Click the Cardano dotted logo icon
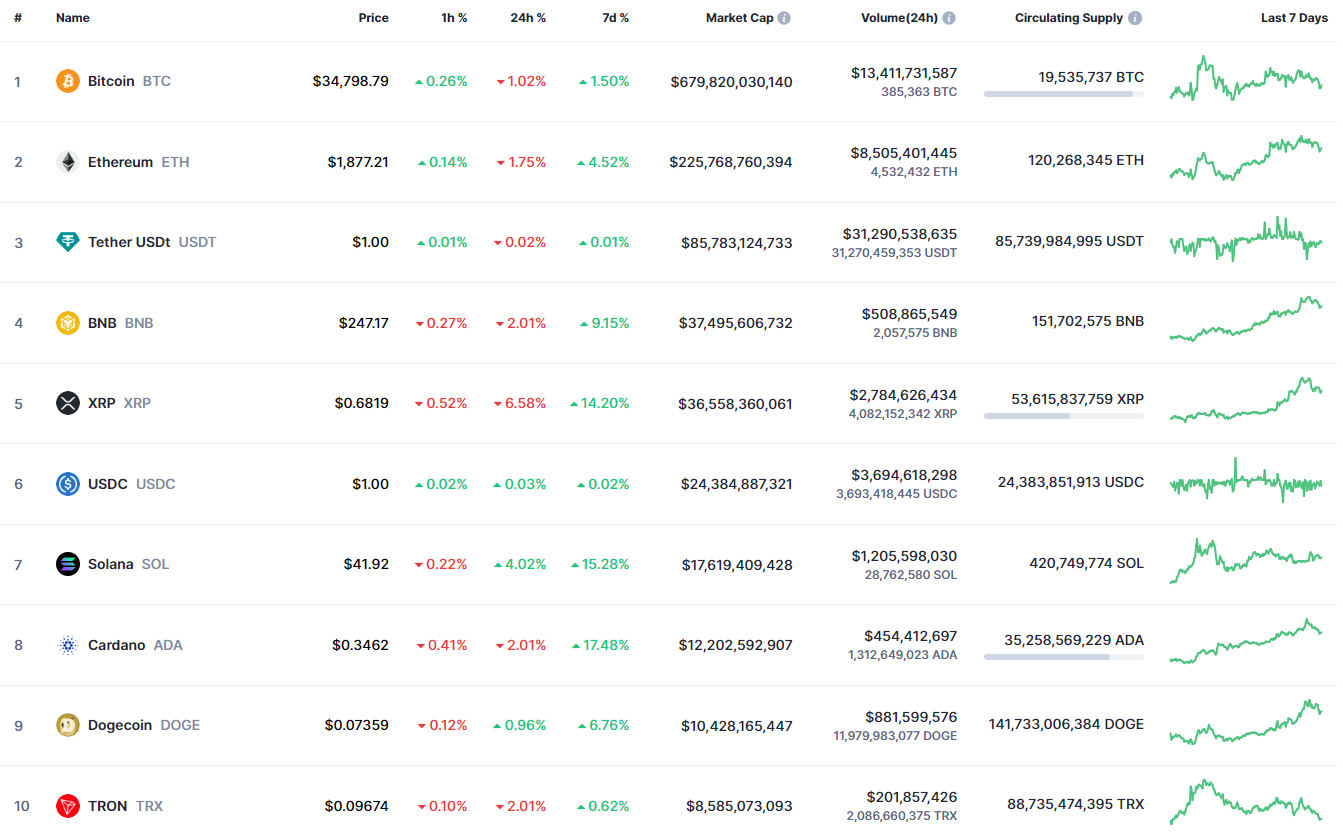Viewport: 1343px width, 833px height. pos(68,645)
